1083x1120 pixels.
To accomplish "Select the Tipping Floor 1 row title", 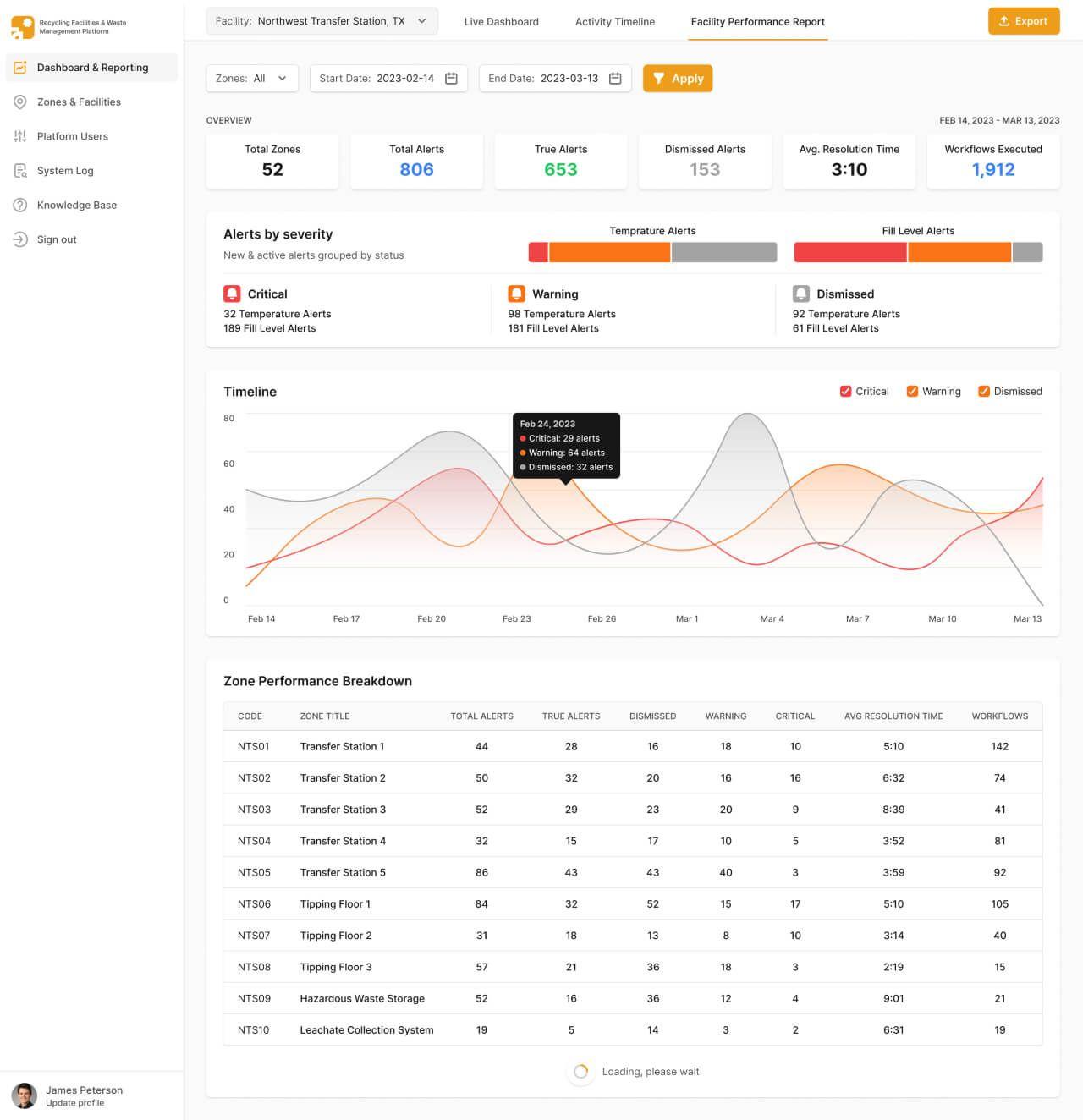I will tap(335, 904).
